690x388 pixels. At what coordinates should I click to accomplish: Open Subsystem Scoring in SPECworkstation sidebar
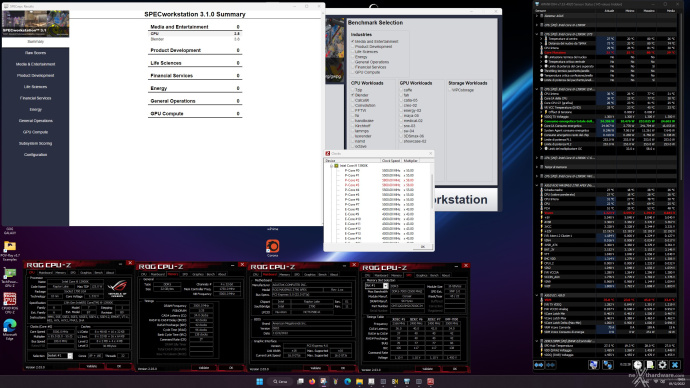click(x=35, y=143)
